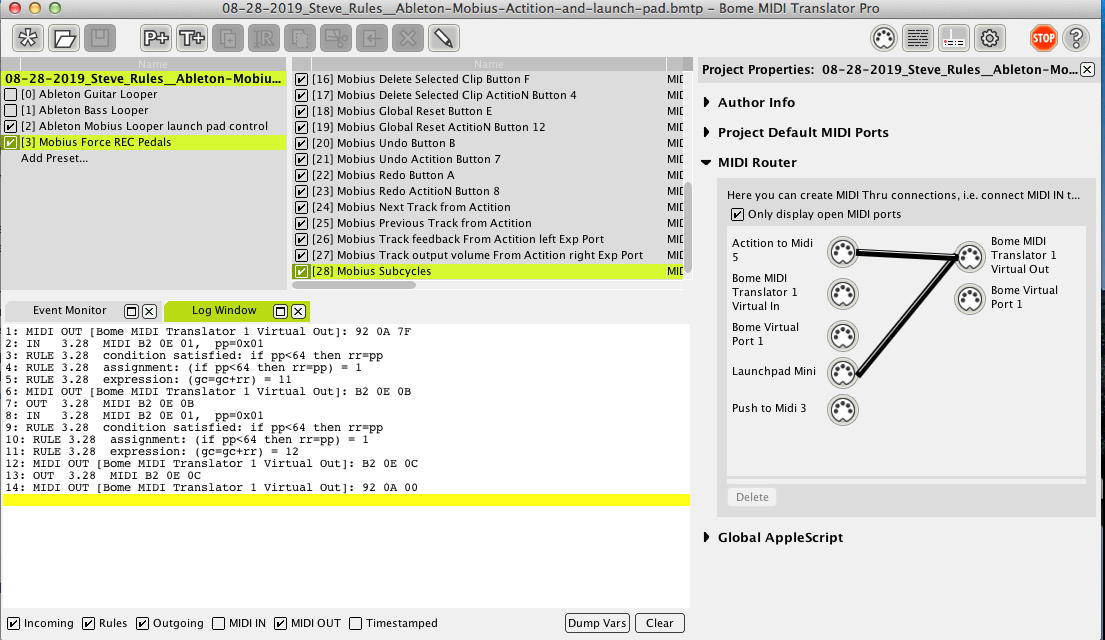Toggle the Log Window toolbar icon
The image size is (1105, 640).
pyautogui.click(x=918, y=38)
